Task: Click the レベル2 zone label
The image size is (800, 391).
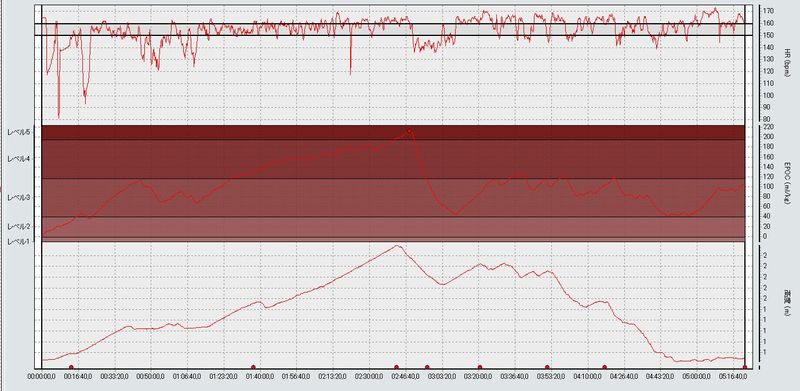Action: click(19, 227)
